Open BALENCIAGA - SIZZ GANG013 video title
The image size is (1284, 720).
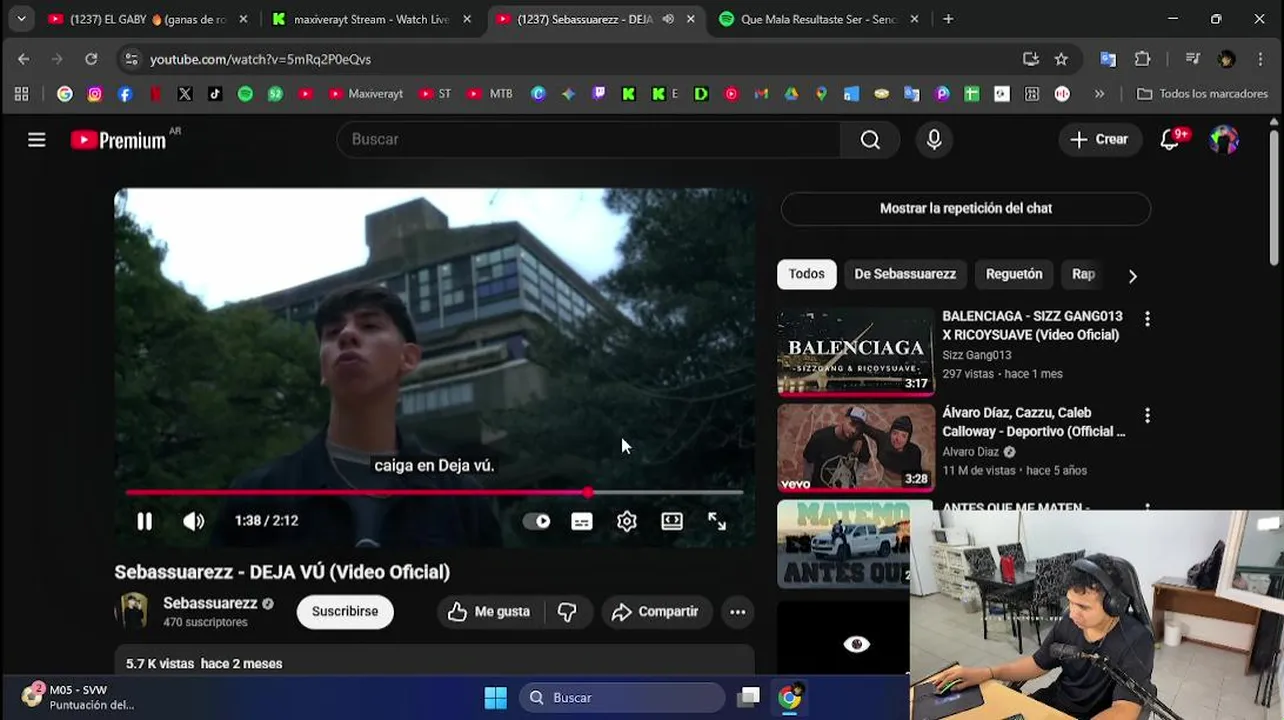click(x=1032, y=325)
